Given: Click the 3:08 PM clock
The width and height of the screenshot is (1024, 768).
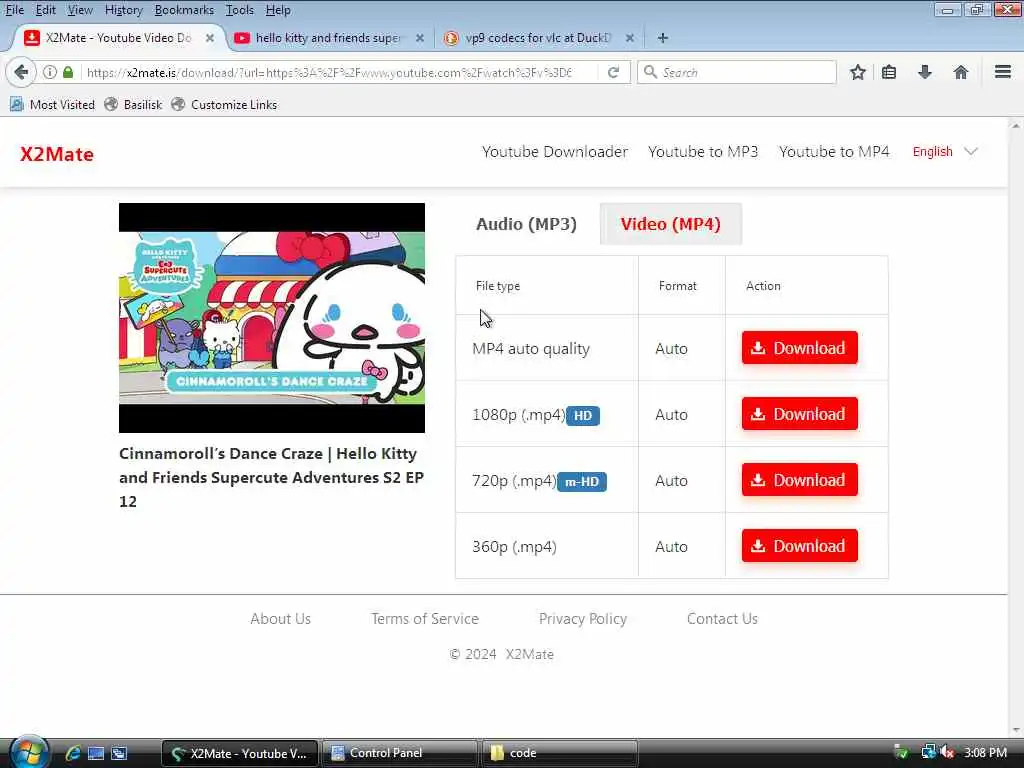Looking at the screenshot, I should [985, 753].
